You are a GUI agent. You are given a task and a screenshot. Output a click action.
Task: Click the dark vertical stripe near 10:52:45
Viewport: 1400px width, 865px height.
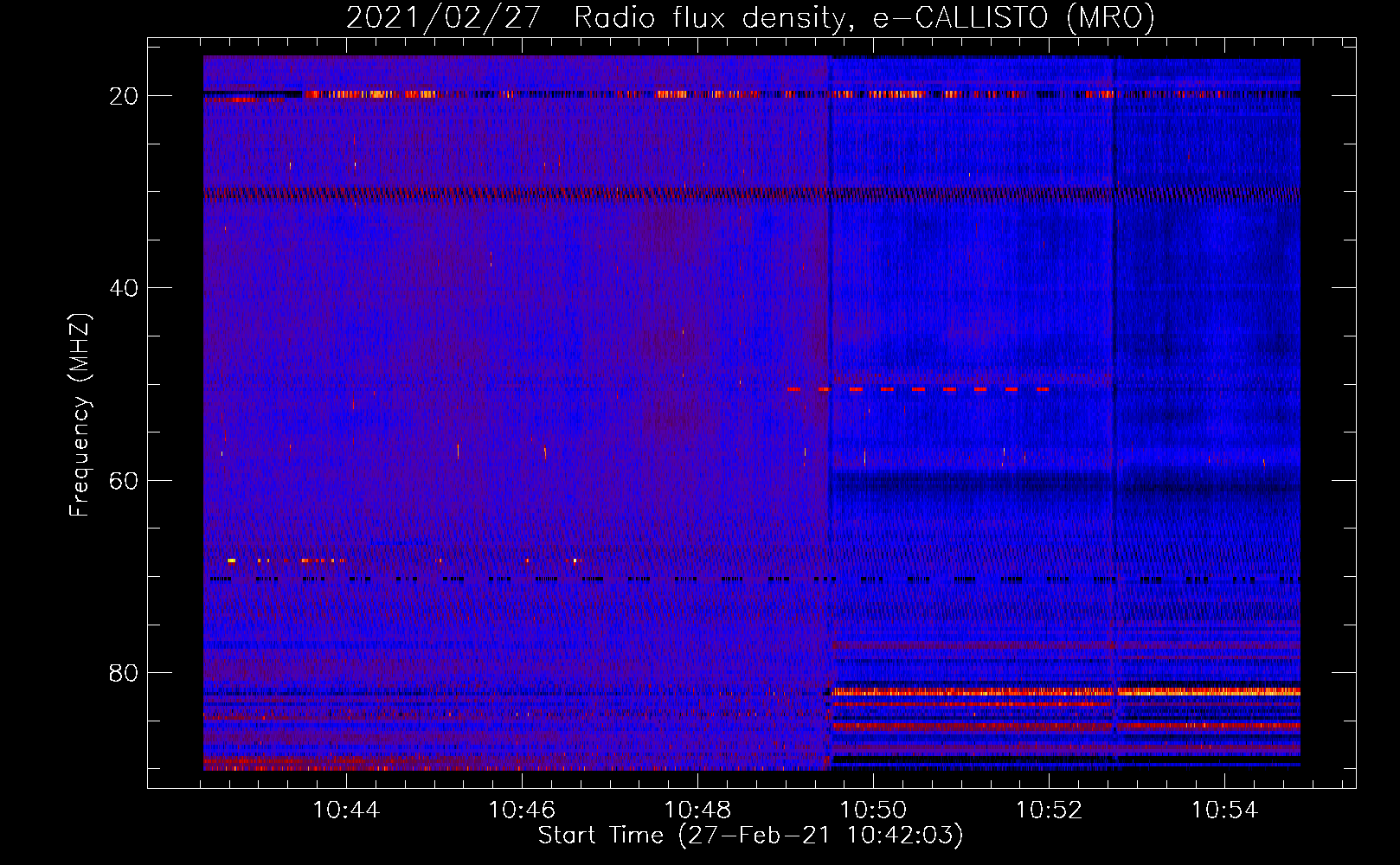1114,412
